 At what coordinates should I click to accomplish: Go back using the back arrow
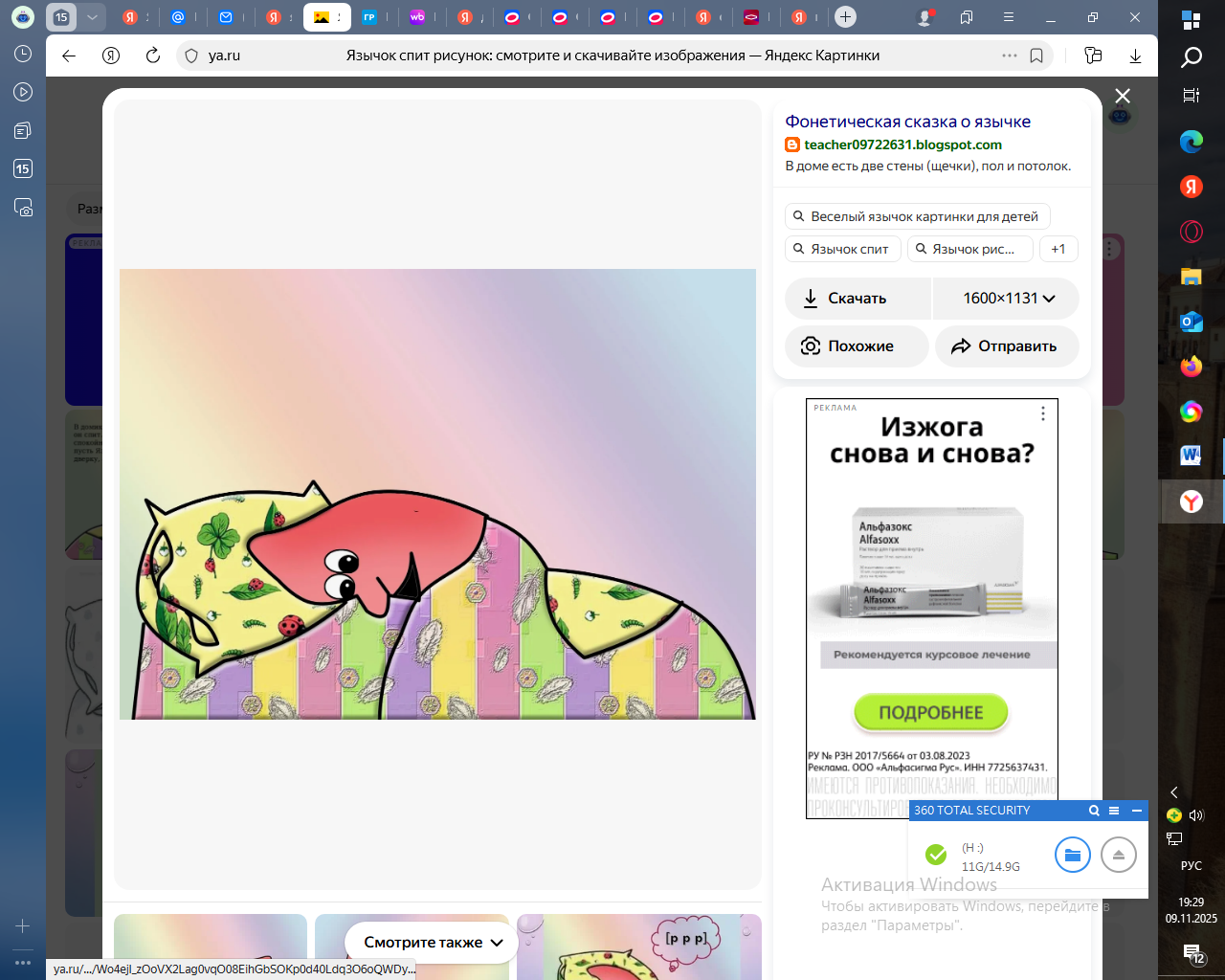pos(69,56)
